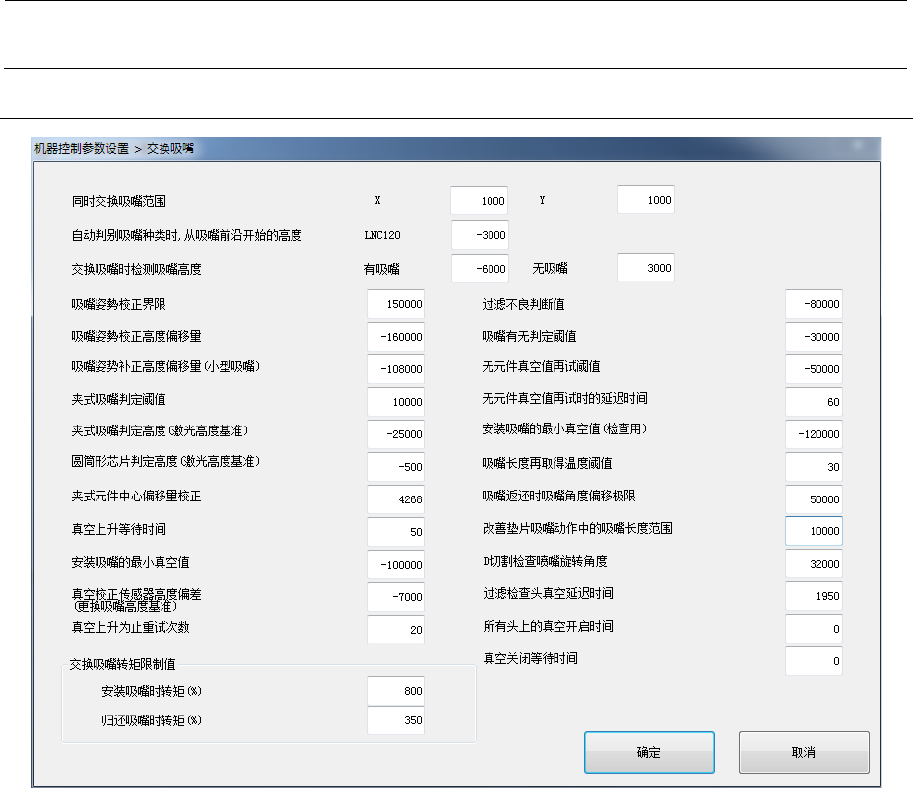Click the 确定 button
Screen dimensions: 913x788
(x=649, y=752)
